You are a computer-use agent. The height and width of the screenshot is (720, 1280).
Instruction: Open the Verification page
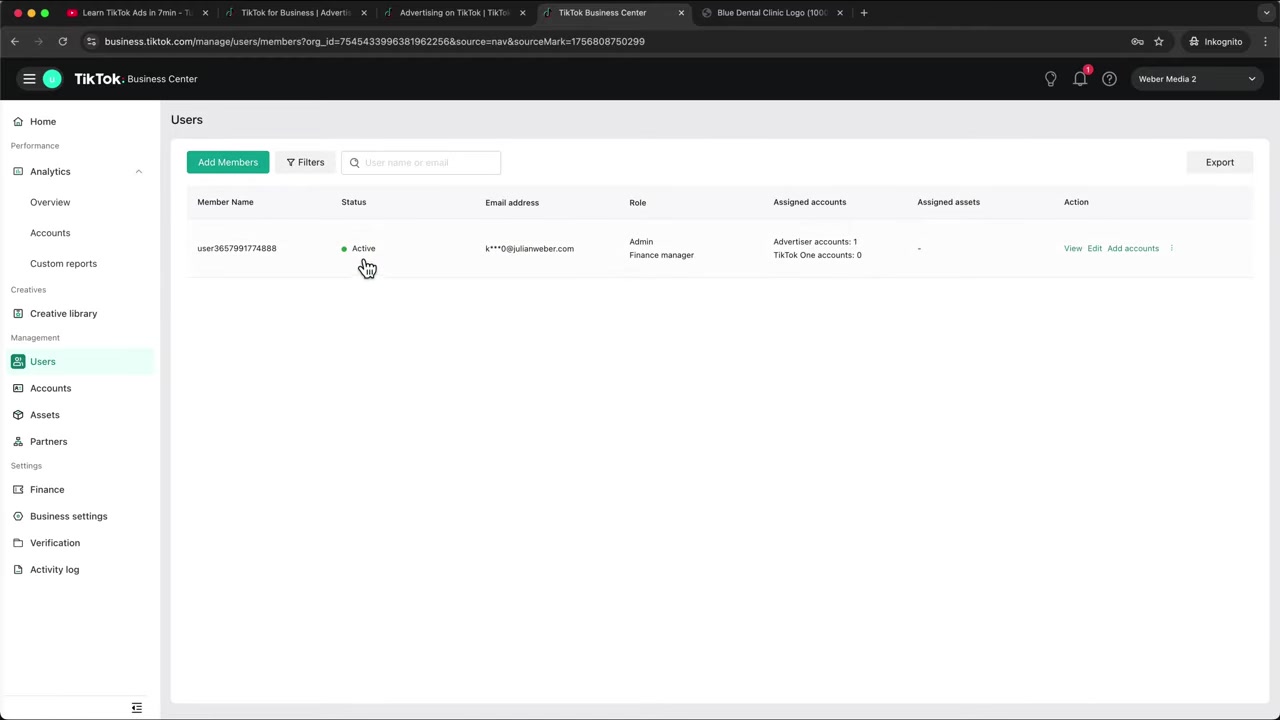[x=55, y=543]
